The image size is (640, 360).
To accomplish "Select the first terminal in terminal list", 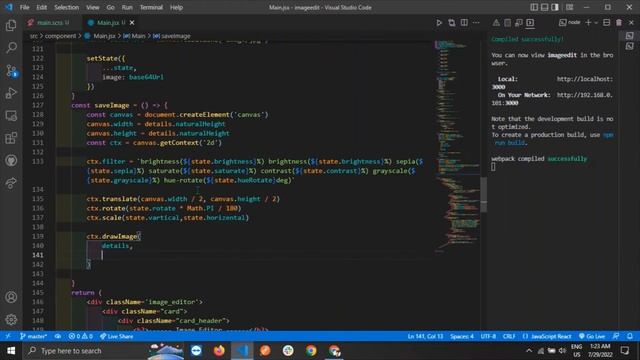I will click(x=630, y=36).
